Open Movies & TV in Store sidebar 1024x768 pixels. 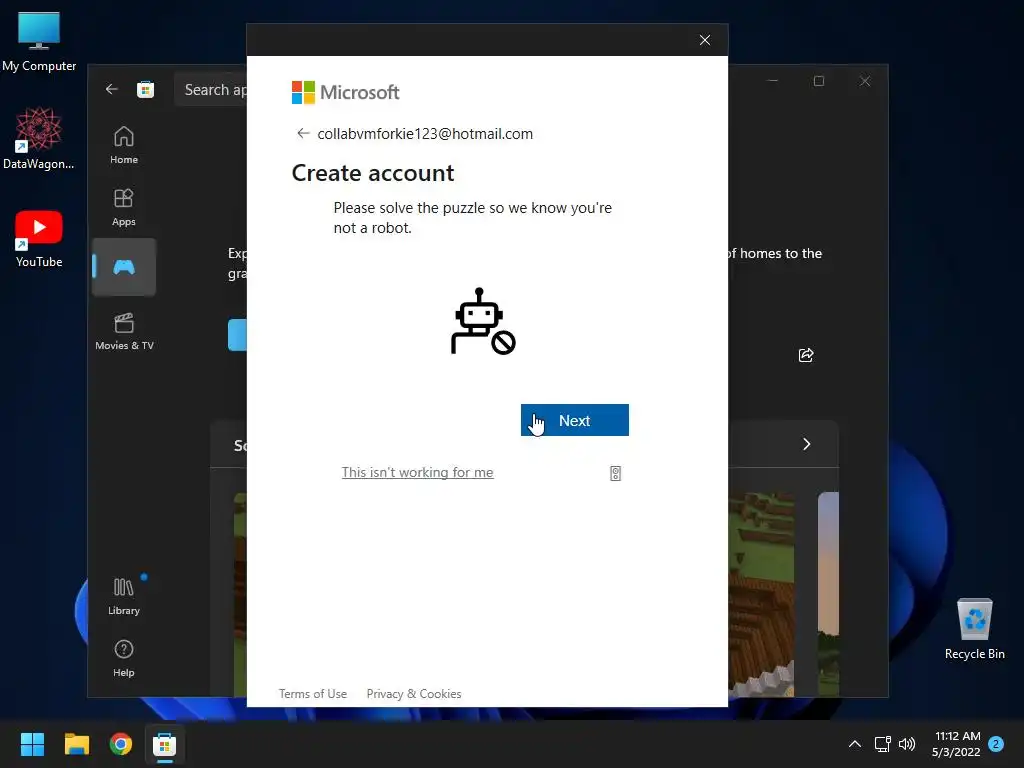(x=124, y=331)
